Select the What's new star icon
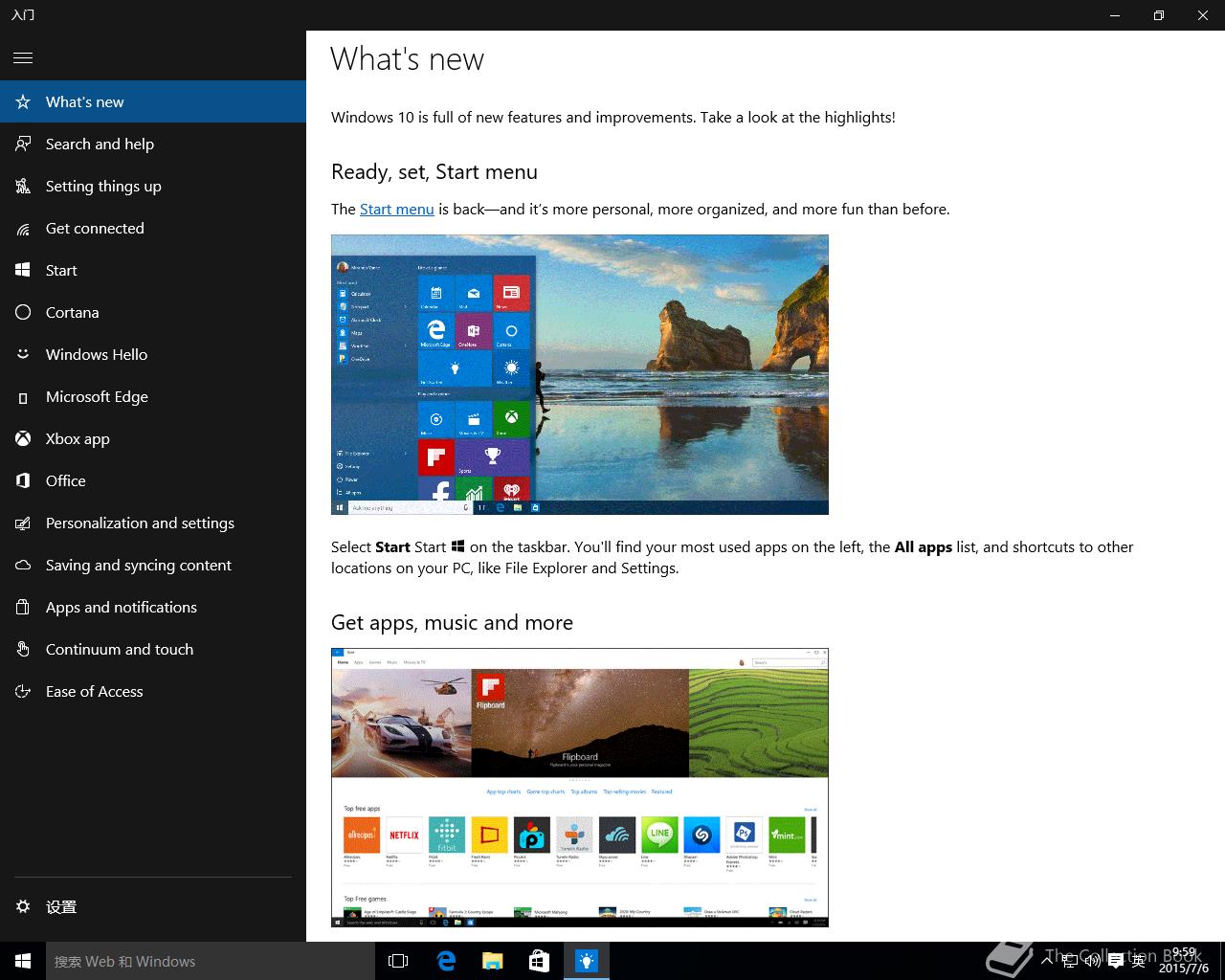 click(23, 101)
